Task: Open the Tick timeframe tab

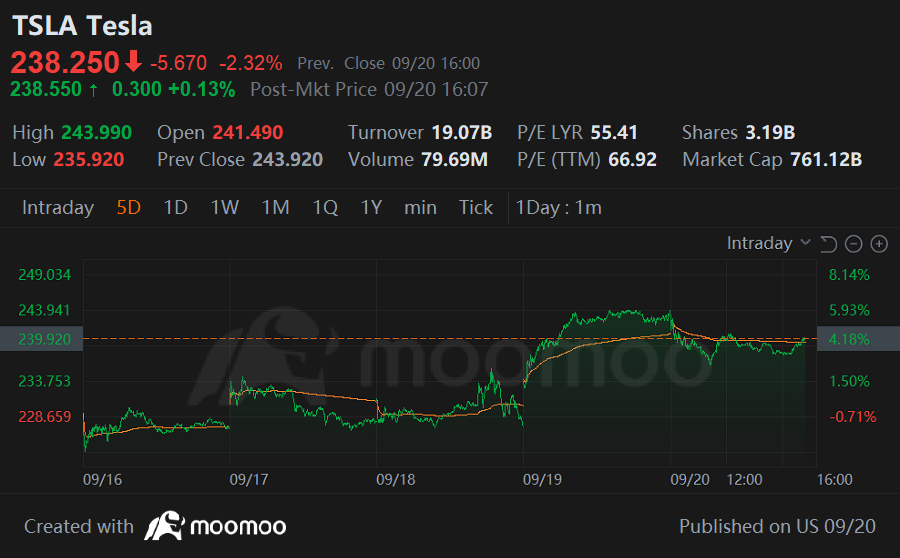Action: (476, 207)
